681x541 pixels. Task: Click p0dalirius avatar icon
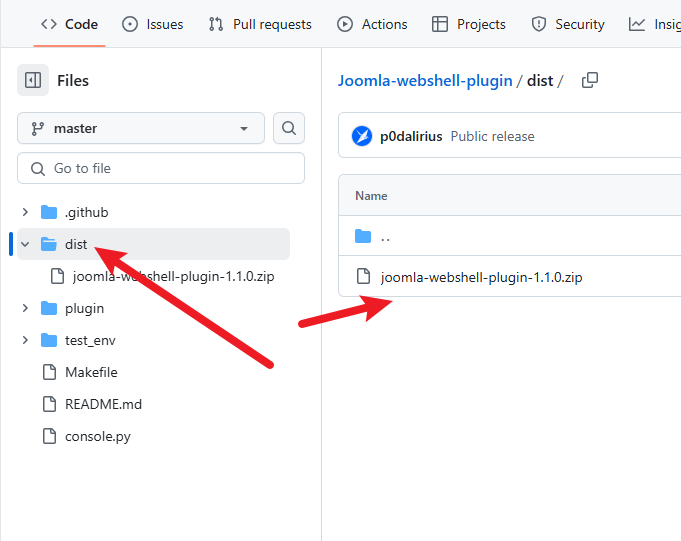(362, 136)
